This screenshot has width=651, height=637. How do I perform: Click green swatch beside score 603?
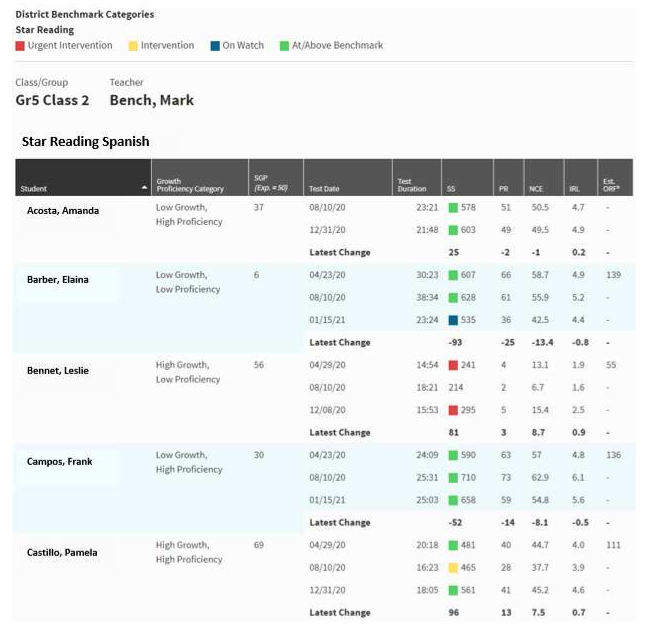[x=453, y=230]
